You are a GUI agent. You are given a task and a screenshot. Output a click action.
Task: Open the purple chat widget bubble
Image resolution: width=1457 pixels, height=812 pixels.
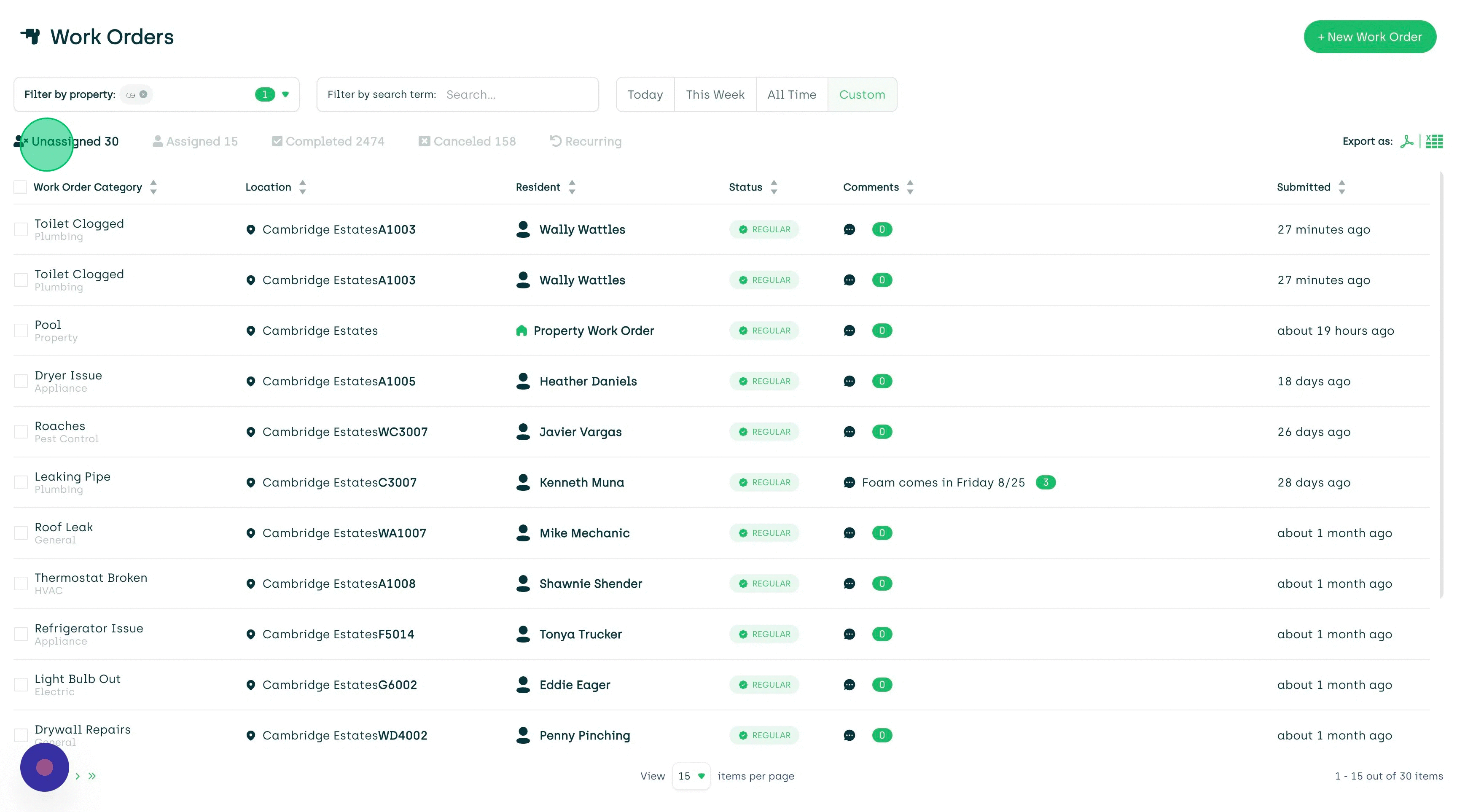45,767
